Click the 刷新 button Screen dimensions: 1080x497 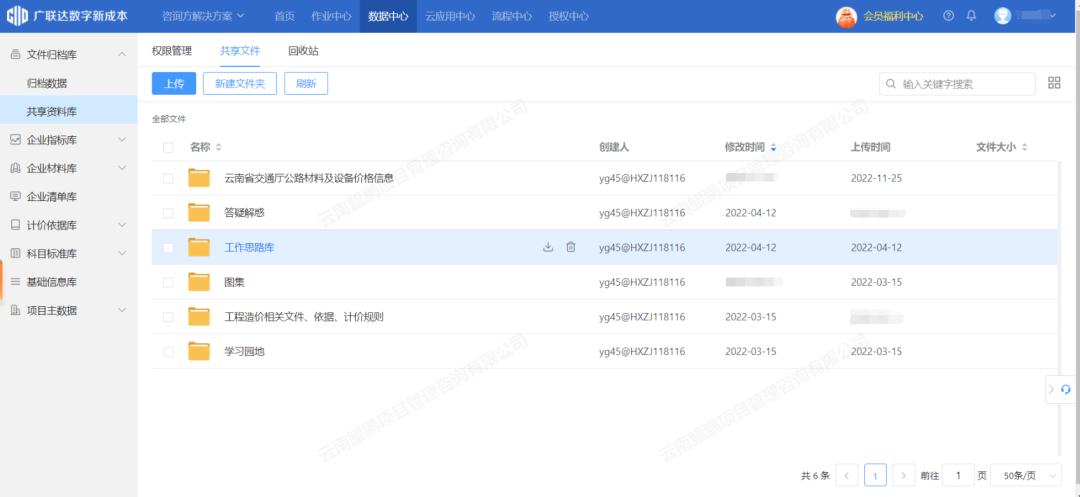[x=306, y=83]
